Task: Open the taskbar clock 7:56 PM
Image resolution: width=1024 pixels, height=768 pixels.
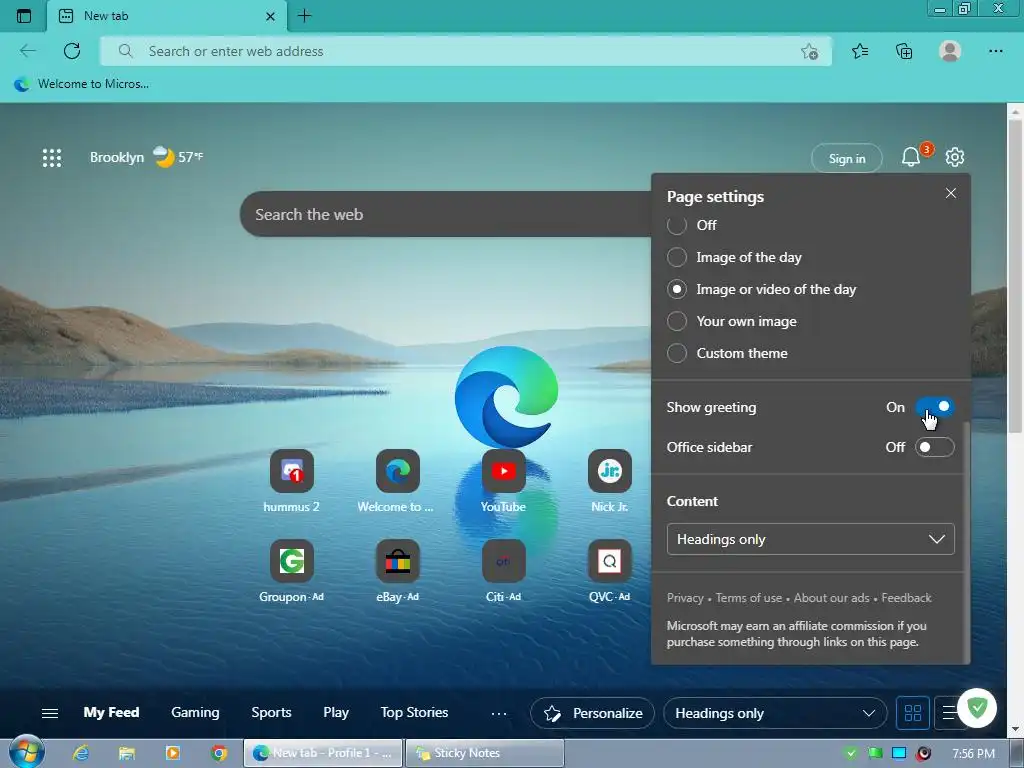Action: [x=973, y=754]
